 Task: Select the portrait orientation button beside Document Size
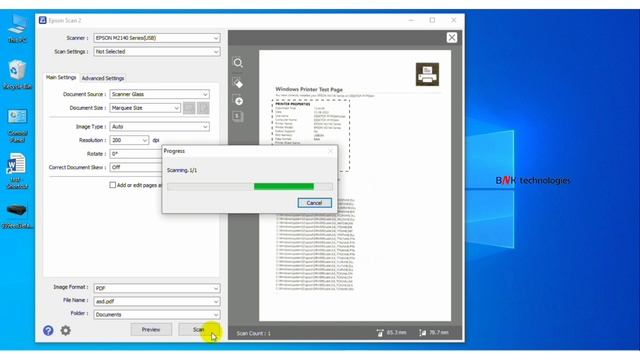(189, 108)
